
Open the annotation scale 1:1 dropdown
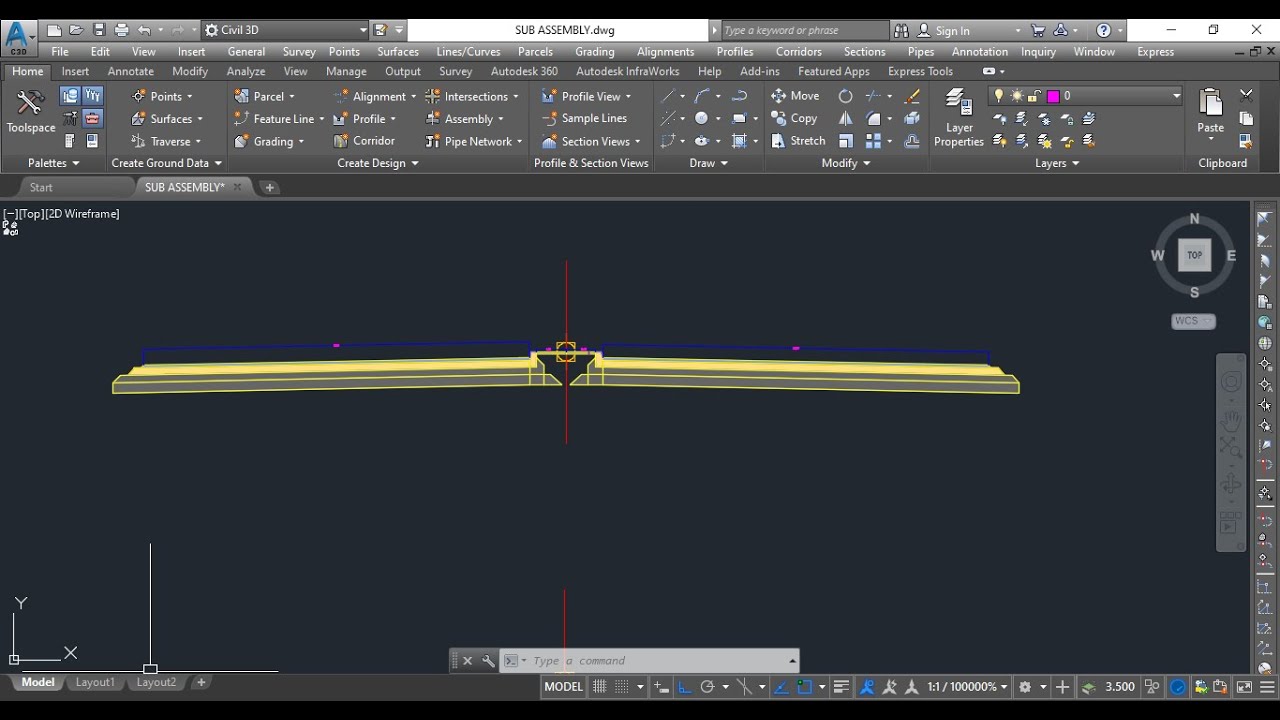(x=966, y=687)
